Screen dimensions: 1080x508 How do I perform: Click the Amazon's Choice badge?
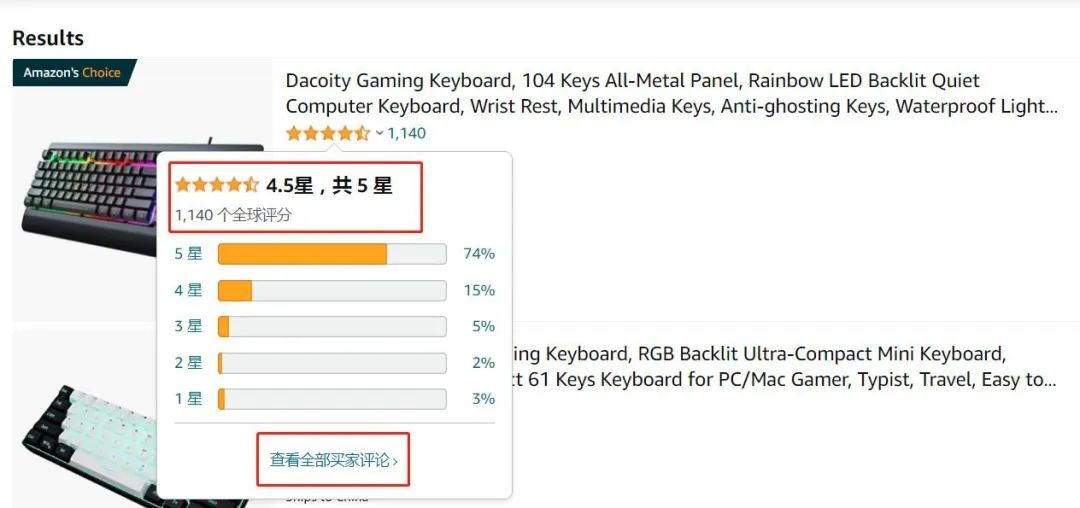[74, 72]
